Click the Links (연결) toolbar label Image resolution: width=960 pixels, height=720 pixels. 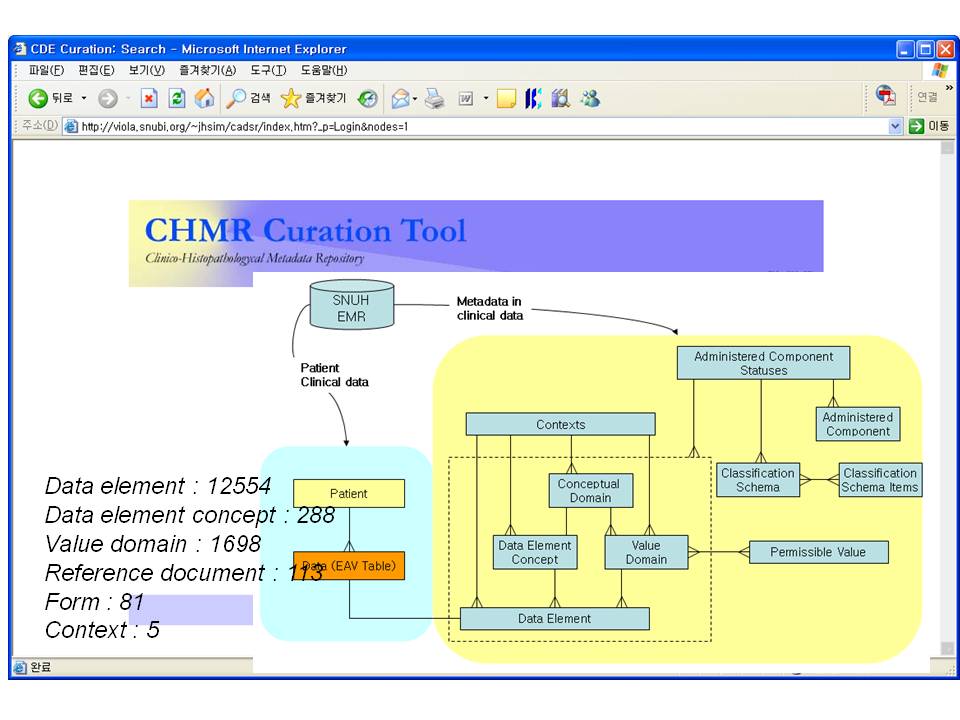click(927, 97)
